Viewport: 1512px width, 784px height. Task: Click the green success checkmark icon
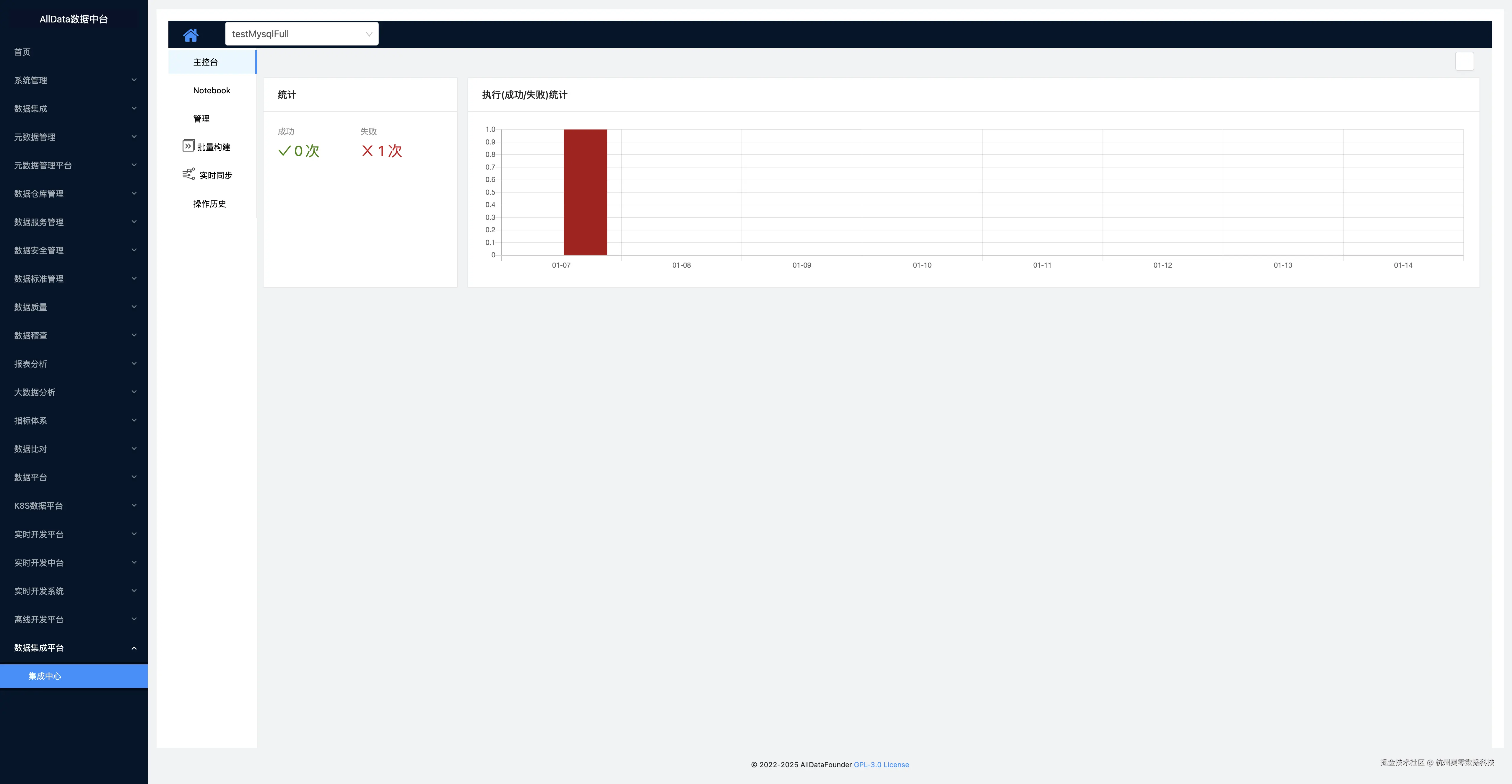(x=285, y=151)
